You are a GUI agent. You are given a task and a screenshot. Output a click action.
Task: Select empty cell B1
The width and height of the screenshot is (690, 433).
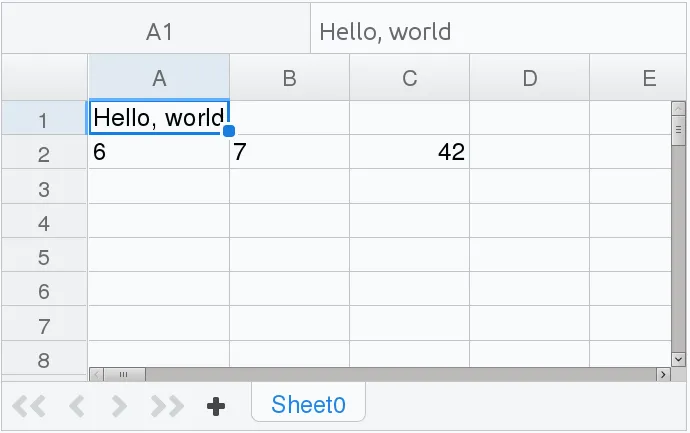pos(290,117)
